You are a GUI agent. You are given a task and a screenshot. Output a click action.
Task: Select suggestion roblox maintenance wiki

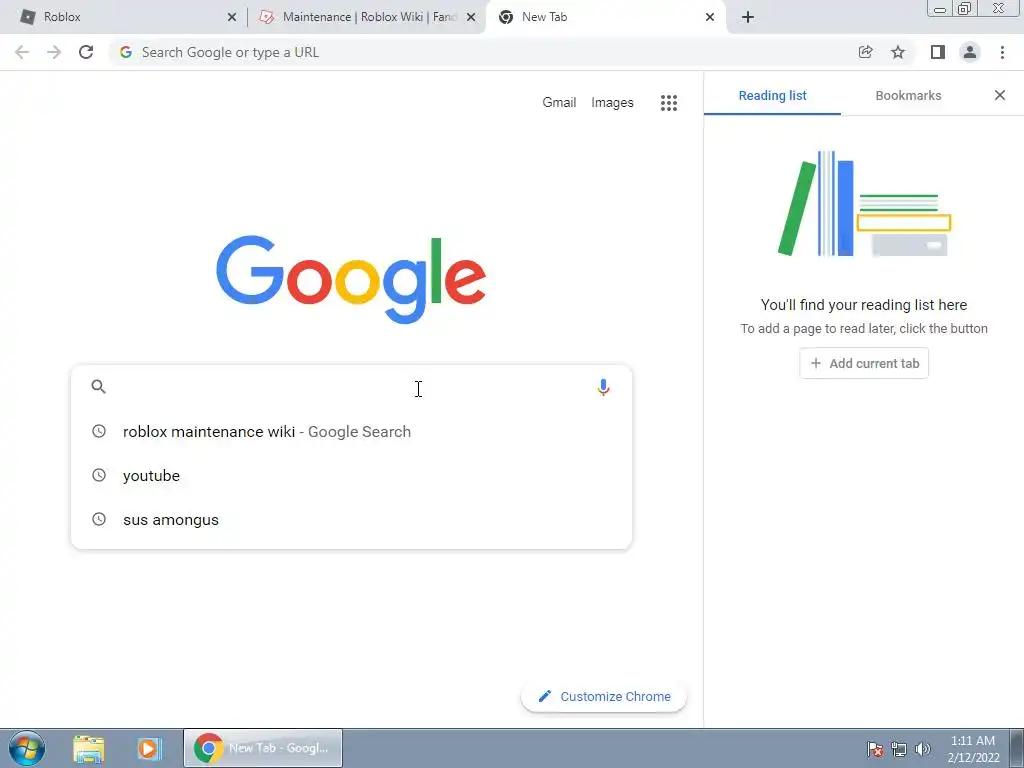[351, 432]
